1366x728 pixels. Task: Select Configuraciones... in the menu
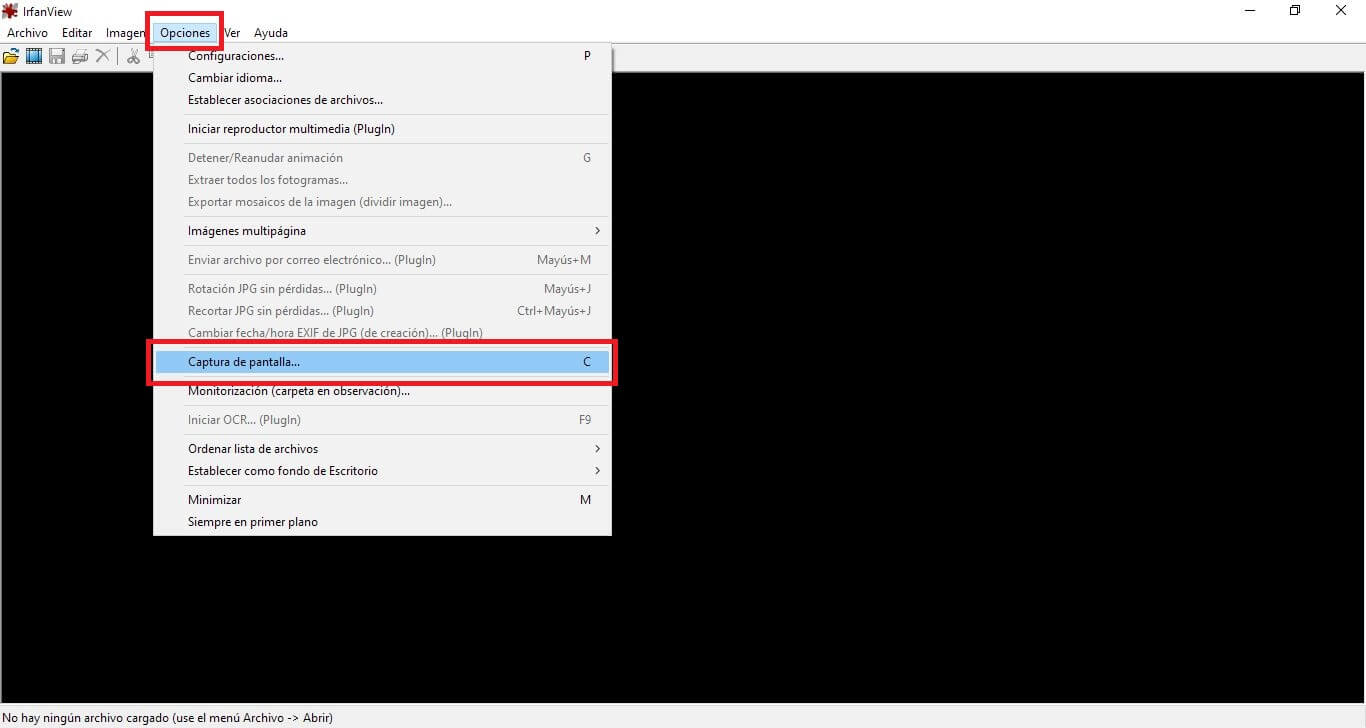(x=381, y=56)
